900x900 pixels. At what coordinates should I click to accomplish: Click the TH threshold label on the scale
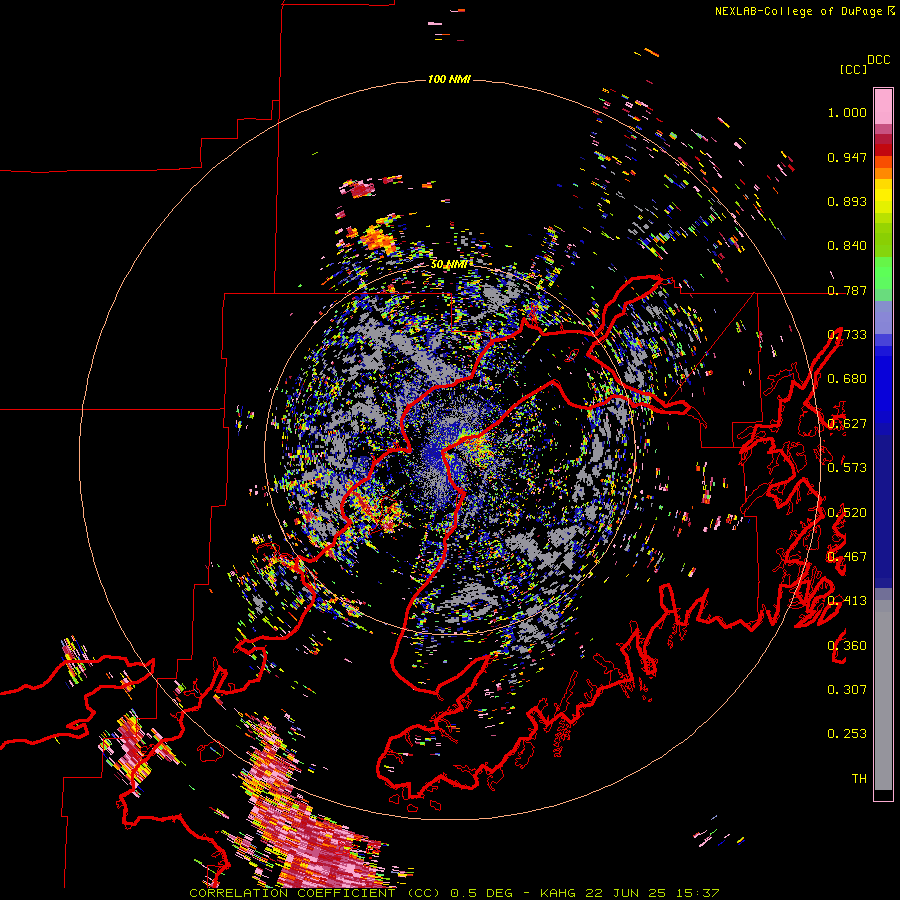coord(859,779)
